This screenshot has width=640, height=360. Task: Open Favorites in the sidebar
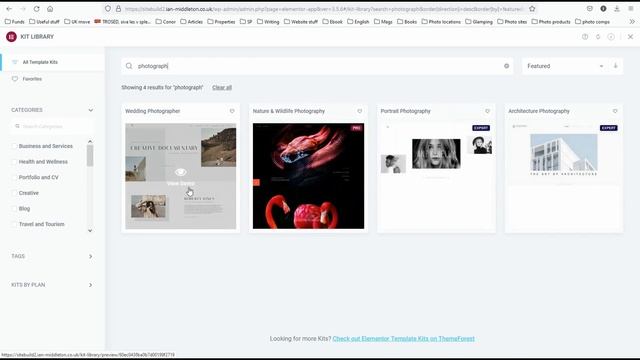pyautogui.click(x=32, y=79)
